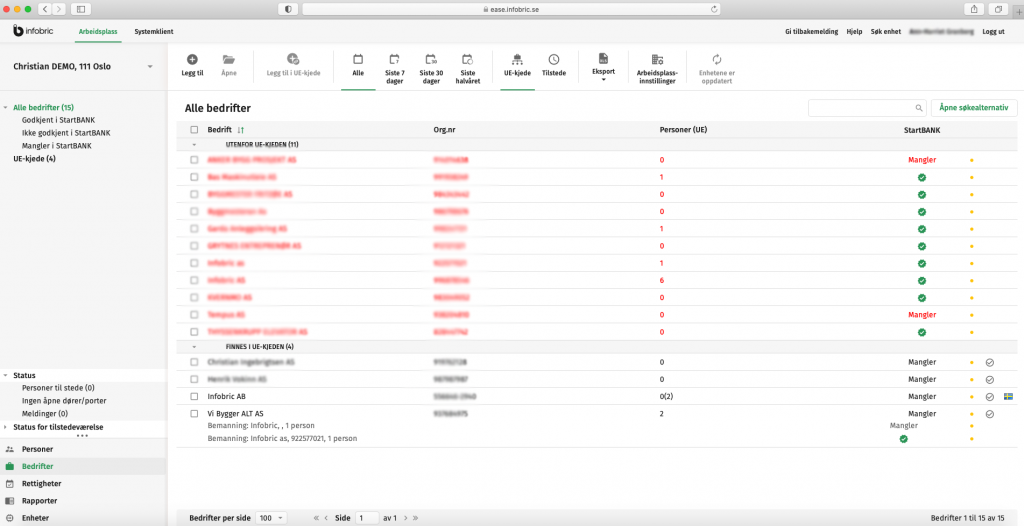The image size is (1024, 526).
Task: Select Siste 7 dager filter
Action: [x=394, y=59]
